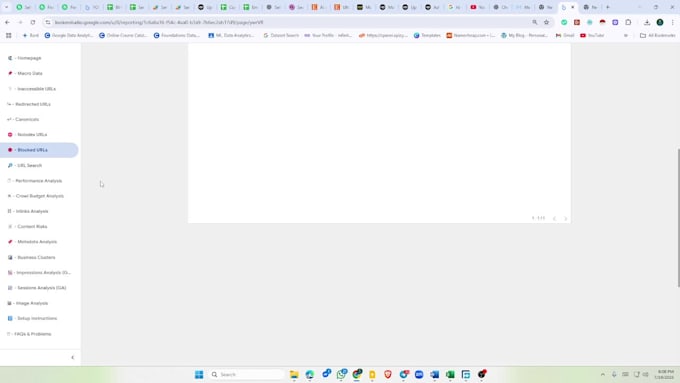Open a new browser tab
680x383 pixels.
[608, 7]
